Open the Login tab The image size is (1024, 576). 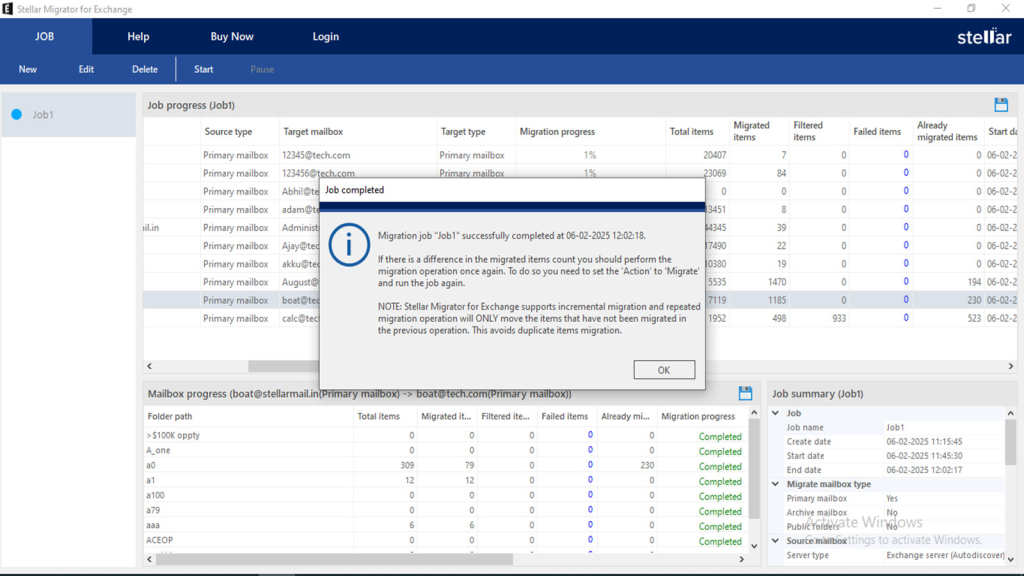[326, 37]
